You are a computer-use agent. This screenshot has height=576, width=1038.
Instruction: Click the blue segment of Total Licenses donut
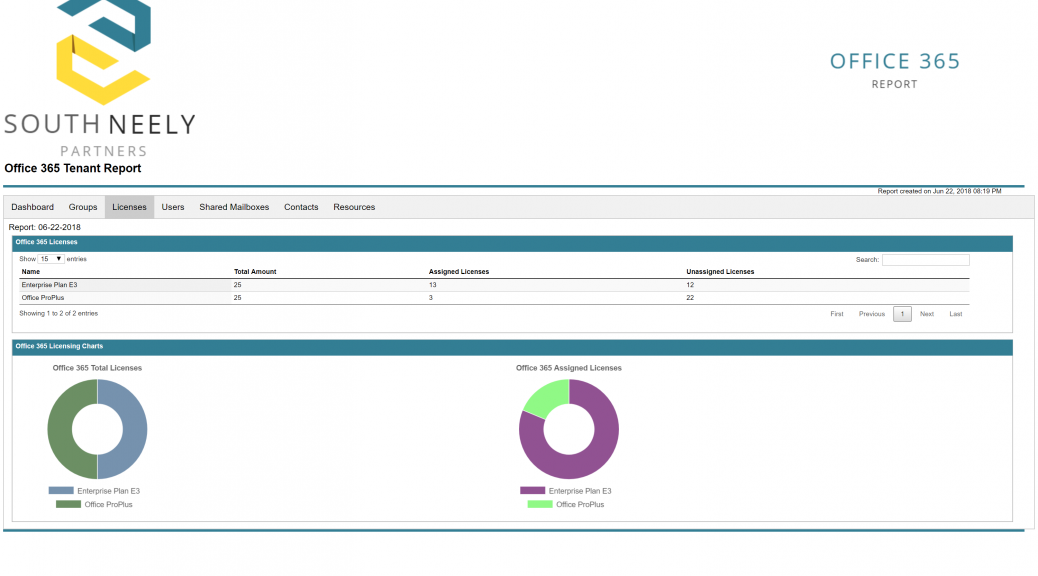tap(134, 429)
